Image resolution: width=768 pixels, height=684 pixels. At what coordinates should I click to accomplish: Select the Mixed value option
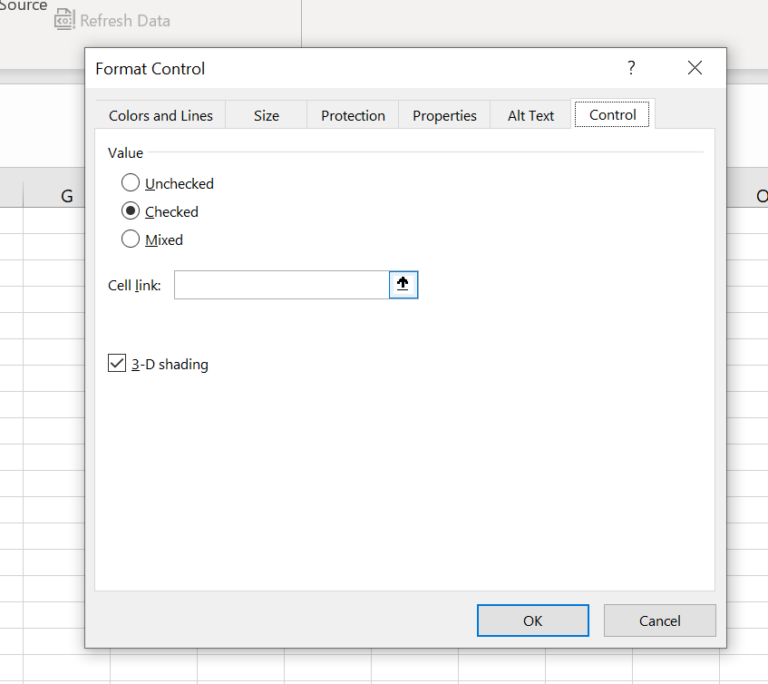(x=130, y=239)
